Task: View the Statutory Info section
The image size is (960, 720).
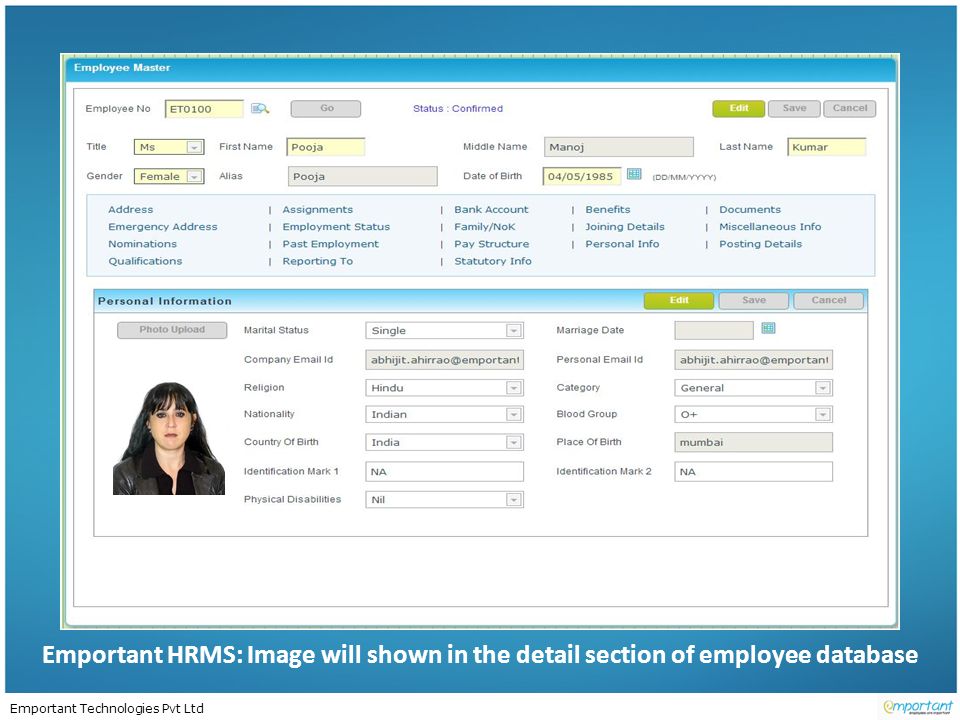Action: [x=493, y=261]
